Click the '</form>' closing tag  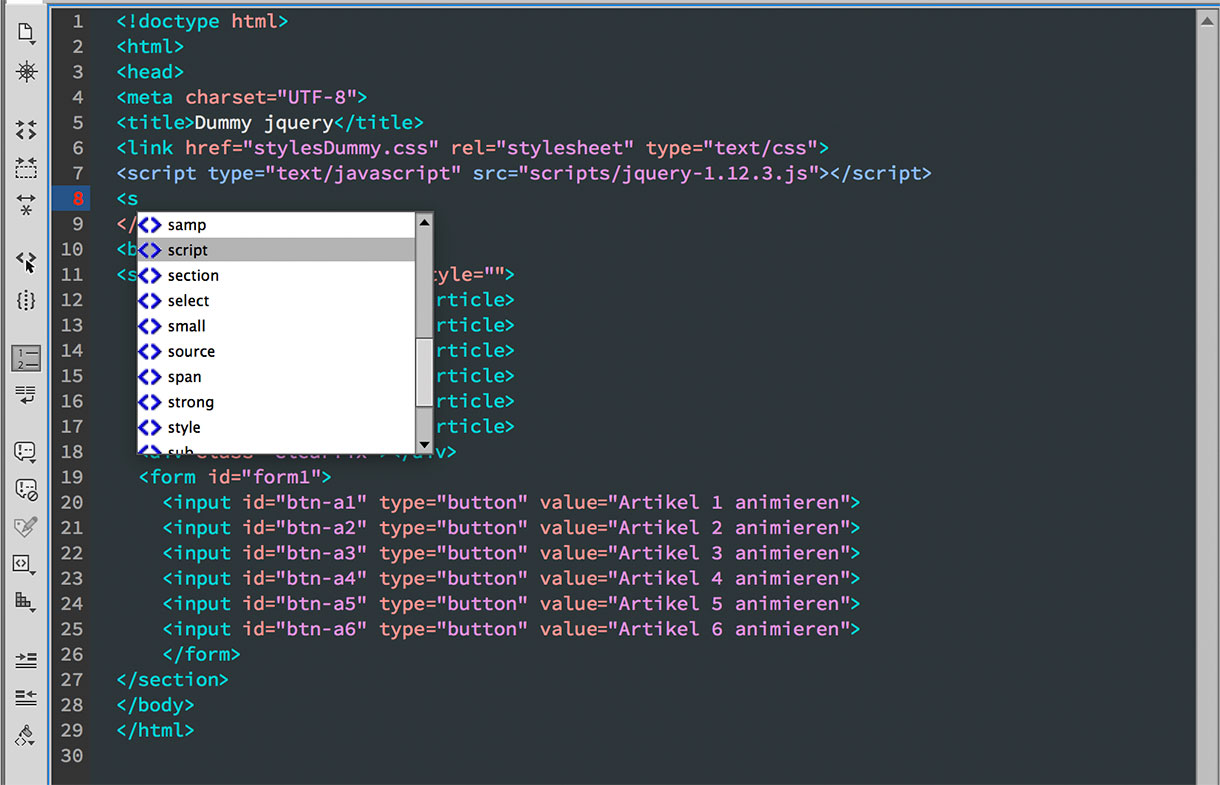[x=201, y=655]
